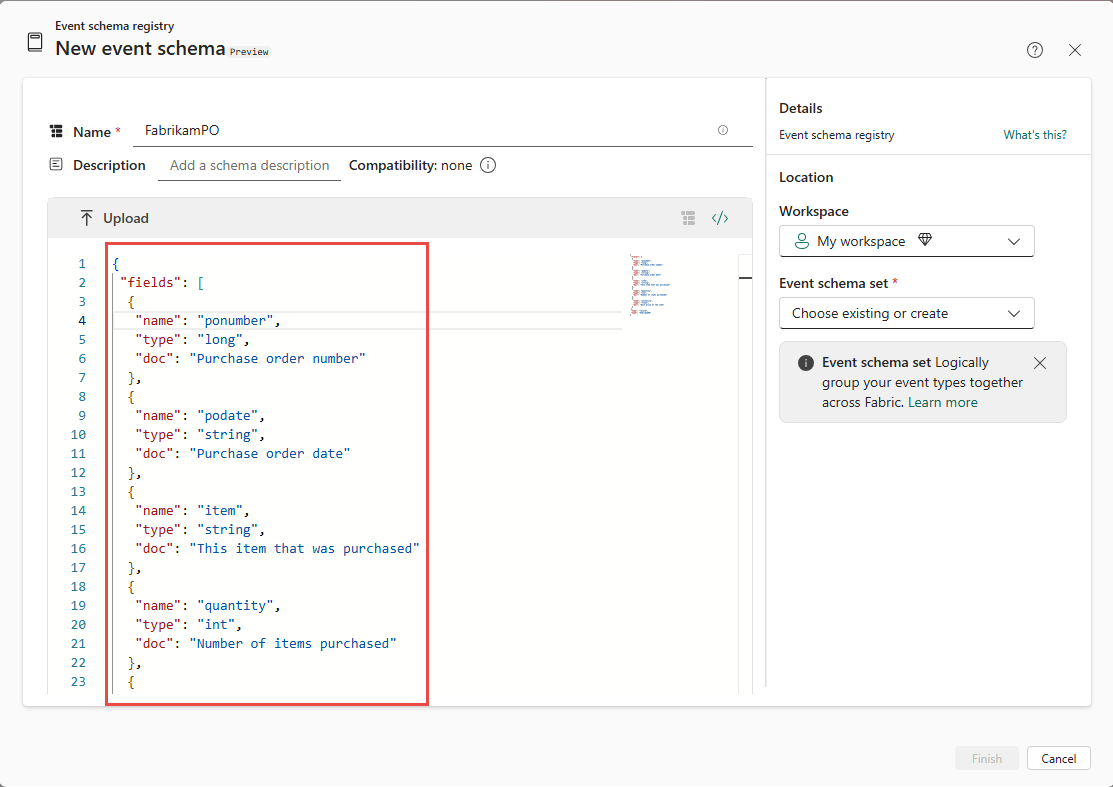Switch to code view of the schema

pyautogui.click(x=720, y=217)
